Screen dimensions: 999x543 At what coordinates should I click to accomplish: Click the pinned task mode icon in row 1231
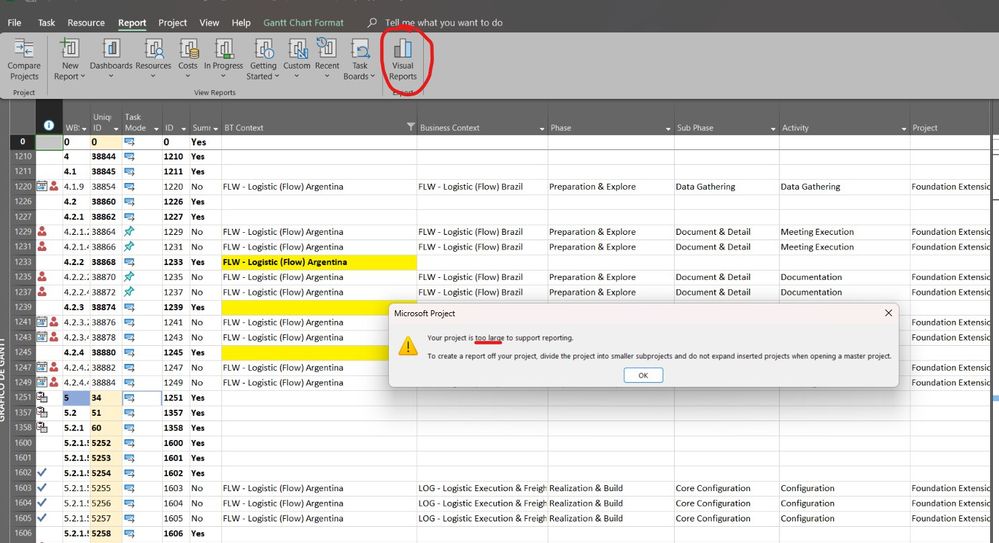(129, 247)
